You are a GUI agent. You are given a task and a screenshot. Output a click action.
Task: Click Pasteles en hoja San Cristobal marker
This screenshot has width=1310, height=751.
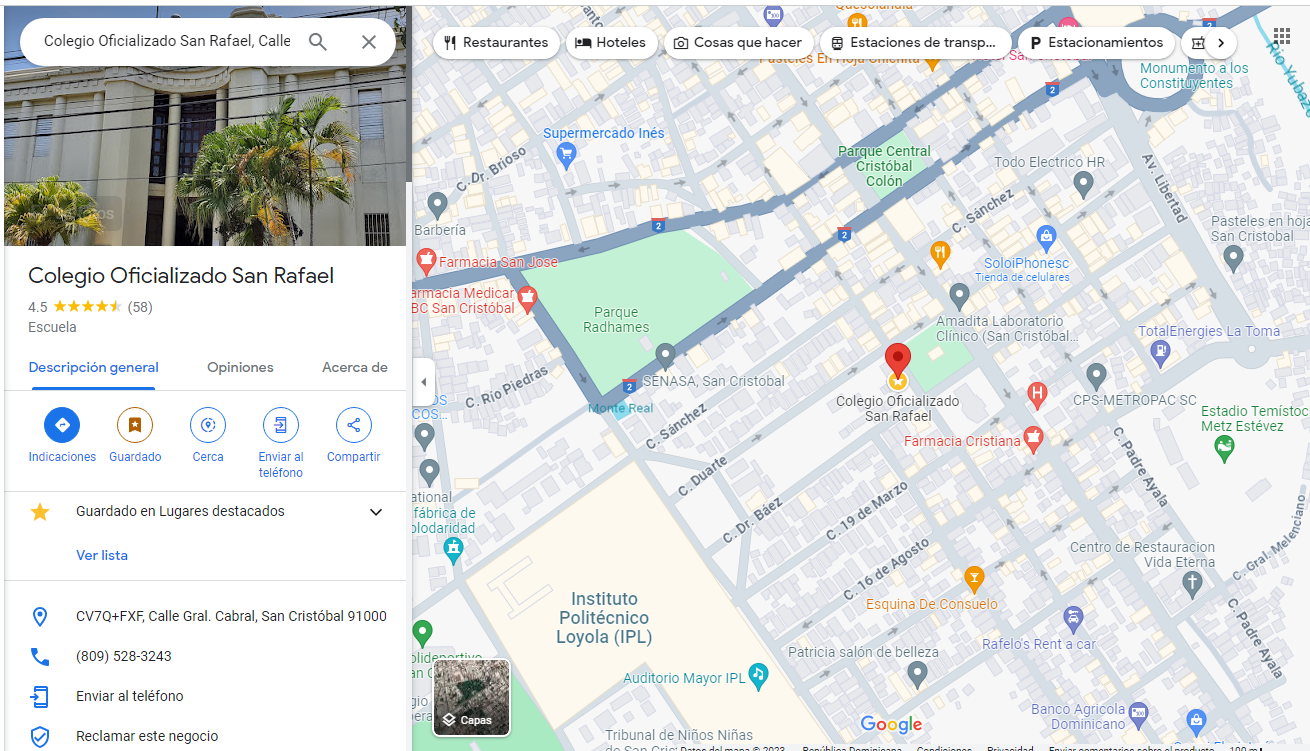click(x=1233, y=258)
